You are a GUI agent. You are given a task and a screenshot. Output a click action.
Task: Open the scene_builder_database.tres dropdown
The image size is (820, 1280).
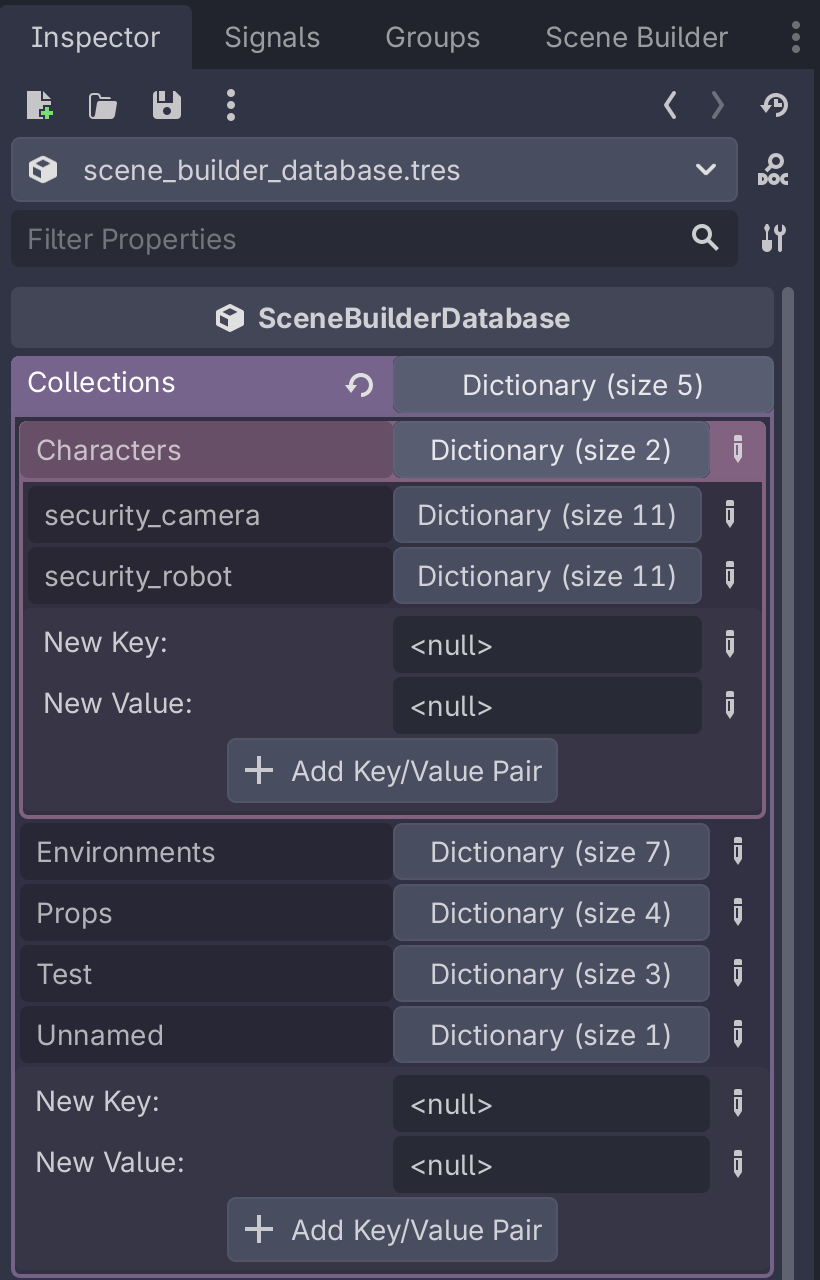(703, 169)
